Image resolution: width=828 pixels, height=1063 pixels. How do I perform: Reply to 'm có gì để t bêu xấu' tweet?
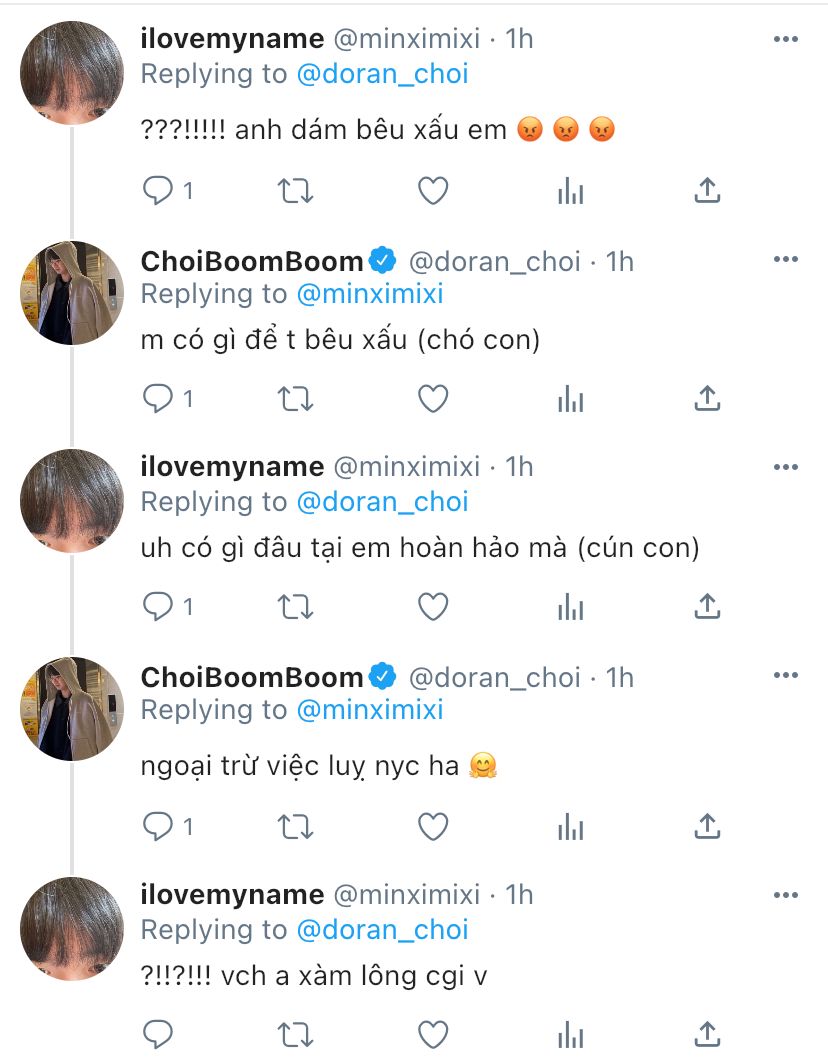pyautogui.click(x=158, y=399)
